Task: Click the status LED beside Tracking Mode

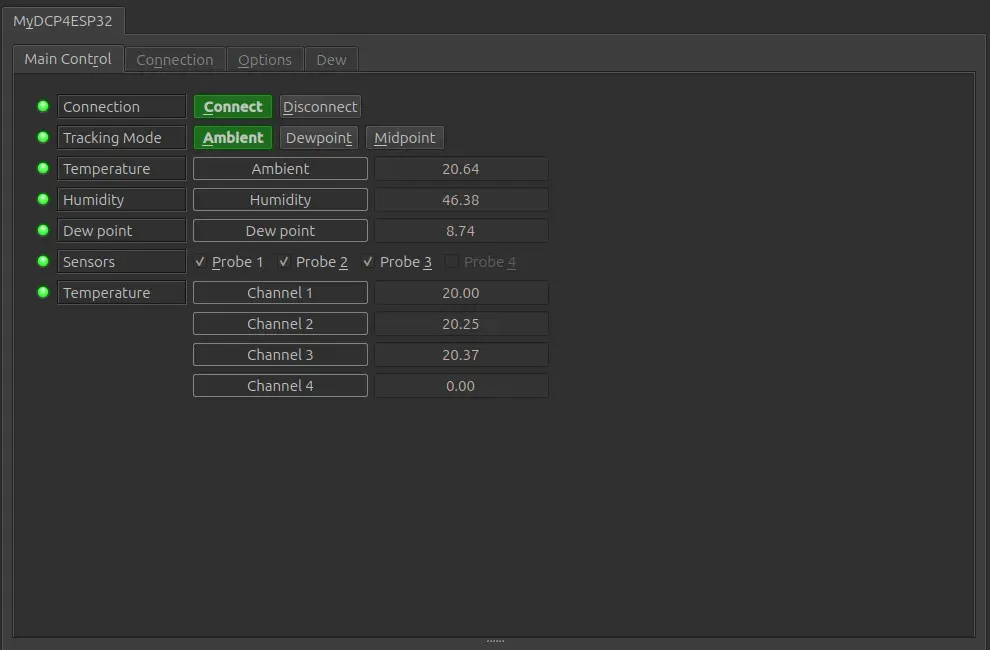Action: coord(43,137)
